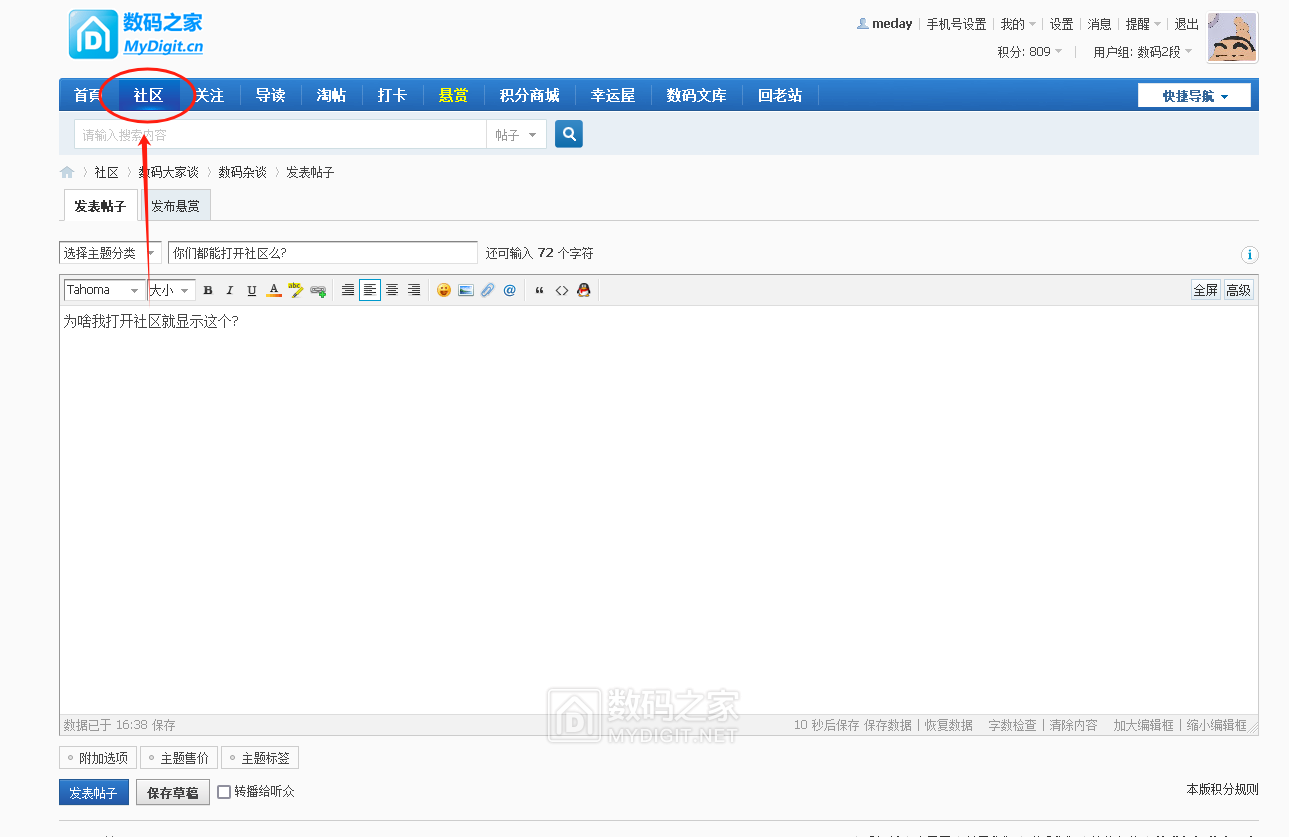Open 消息 messages link

[x=1099, y=24]
